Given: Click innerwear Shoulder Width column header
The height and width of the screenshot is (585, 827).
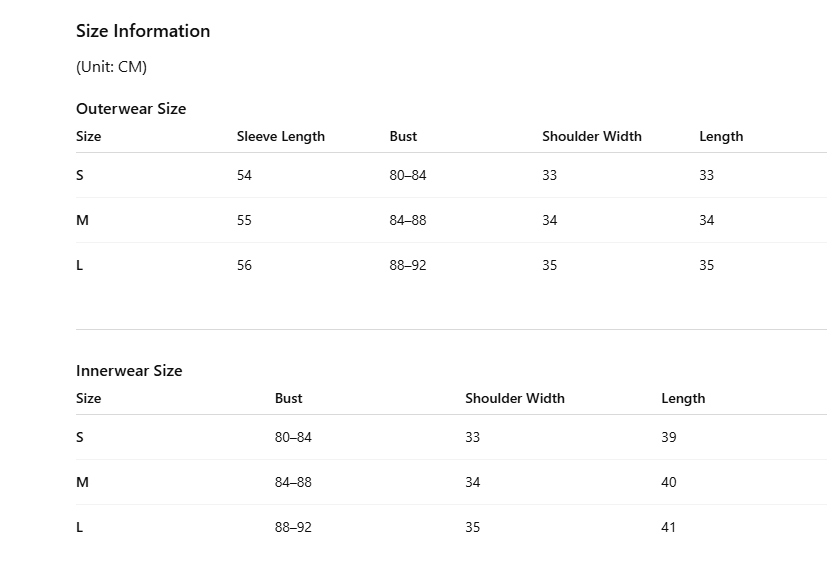Looking at the screenshot, I should 515,399.
